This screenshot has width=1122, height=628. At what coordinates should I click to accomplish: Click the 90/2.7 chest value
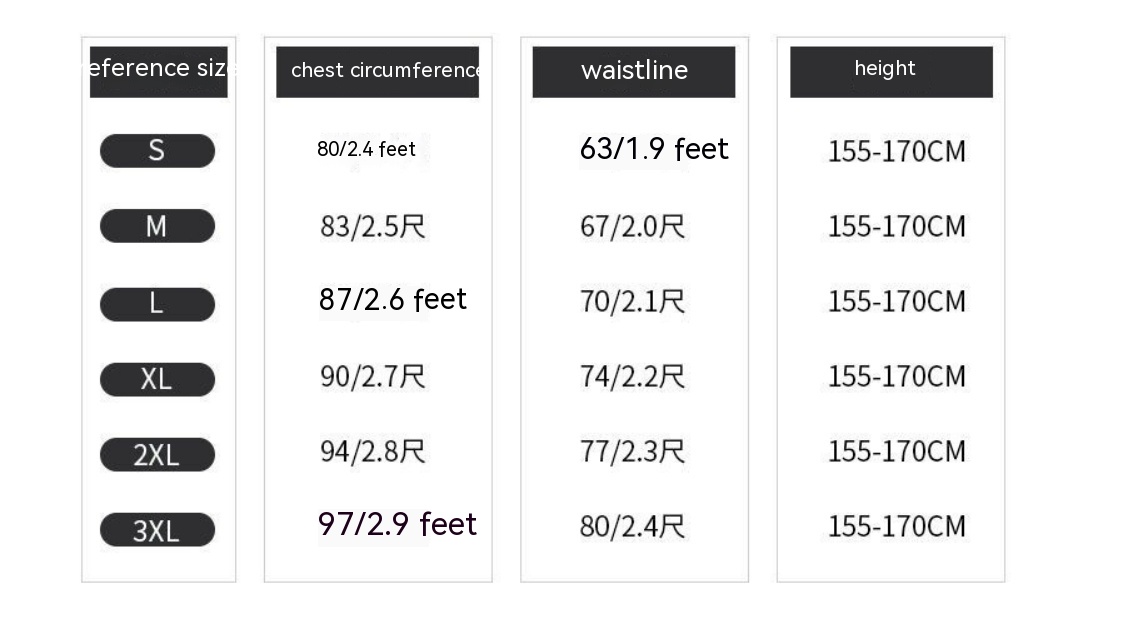373,376
